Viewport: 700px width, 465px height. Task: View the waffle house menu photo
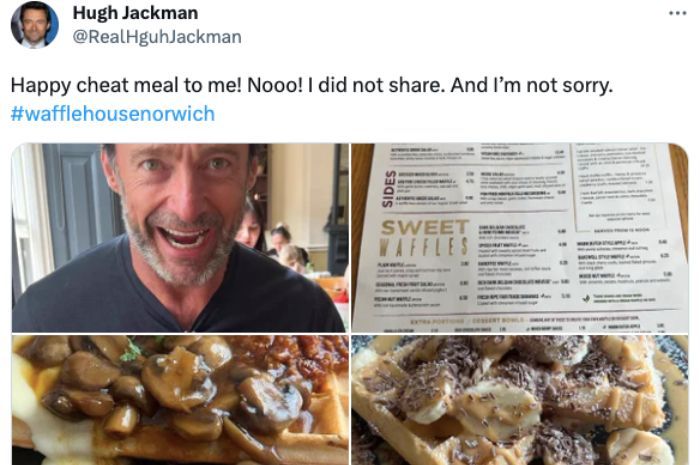click(520, 237)
